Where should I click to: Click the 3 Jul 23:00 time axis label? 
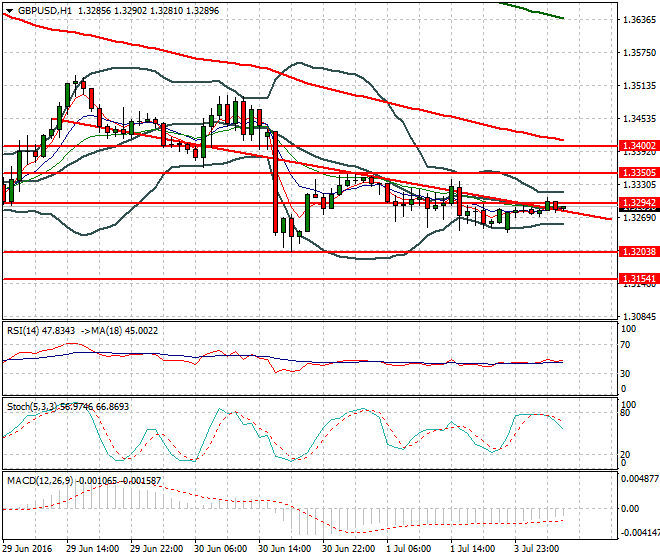pos(537,549)
